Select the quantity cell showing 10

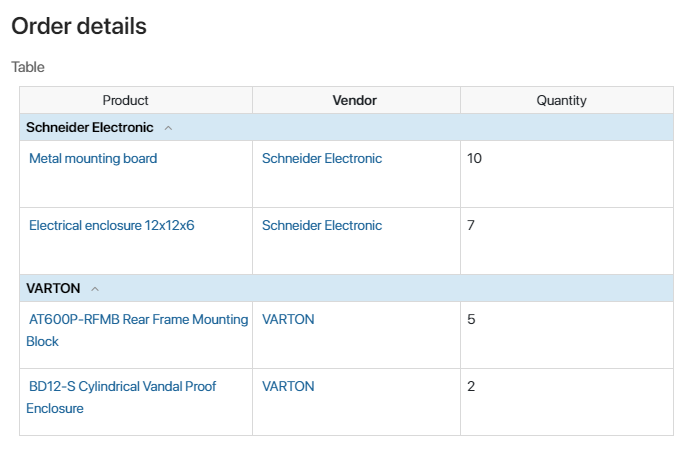coord(567,175)
